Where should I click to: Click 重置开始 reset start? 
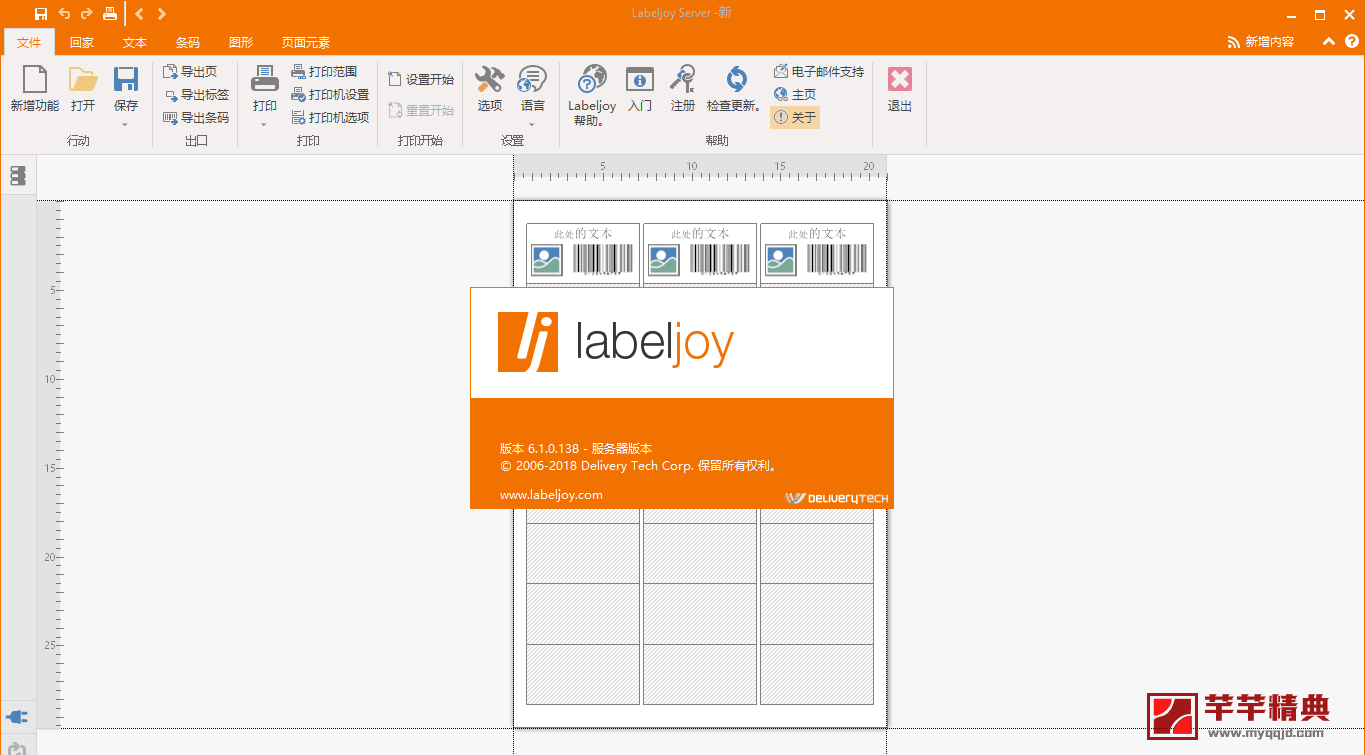coord(421,111)
